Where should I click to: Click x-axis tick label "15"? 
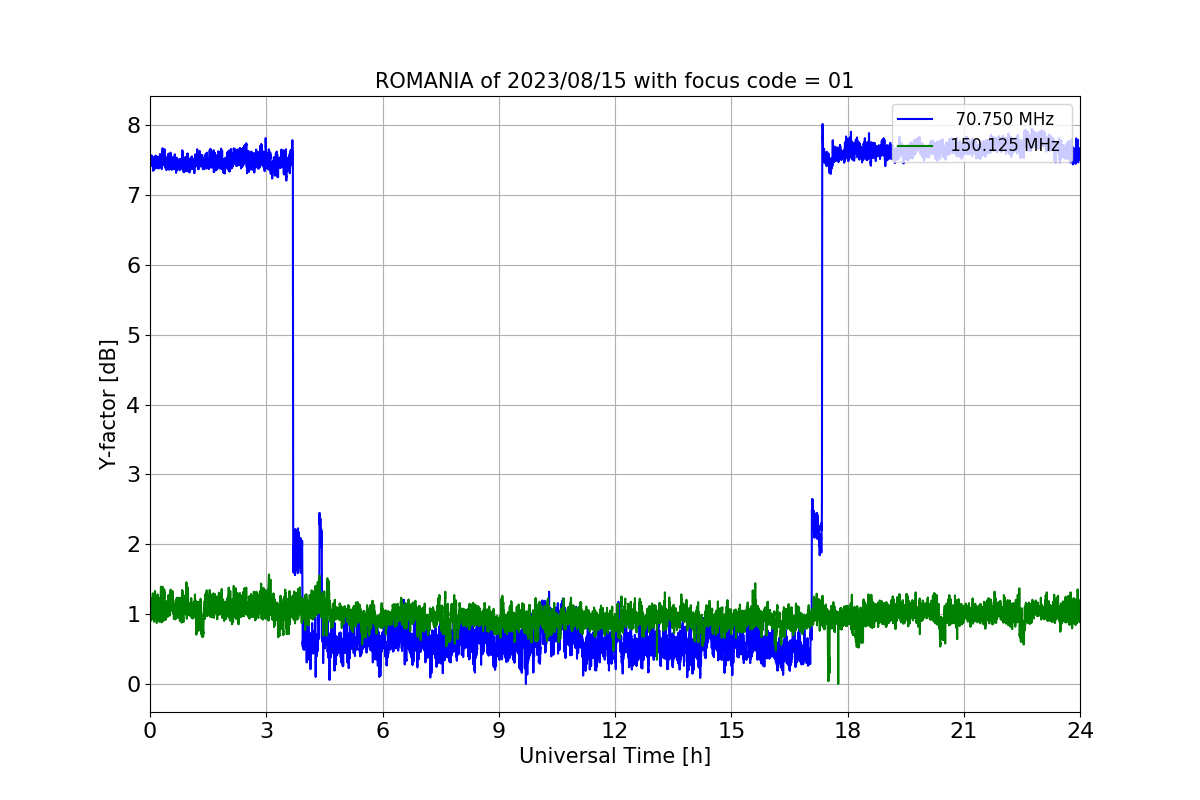click(731, 731)
